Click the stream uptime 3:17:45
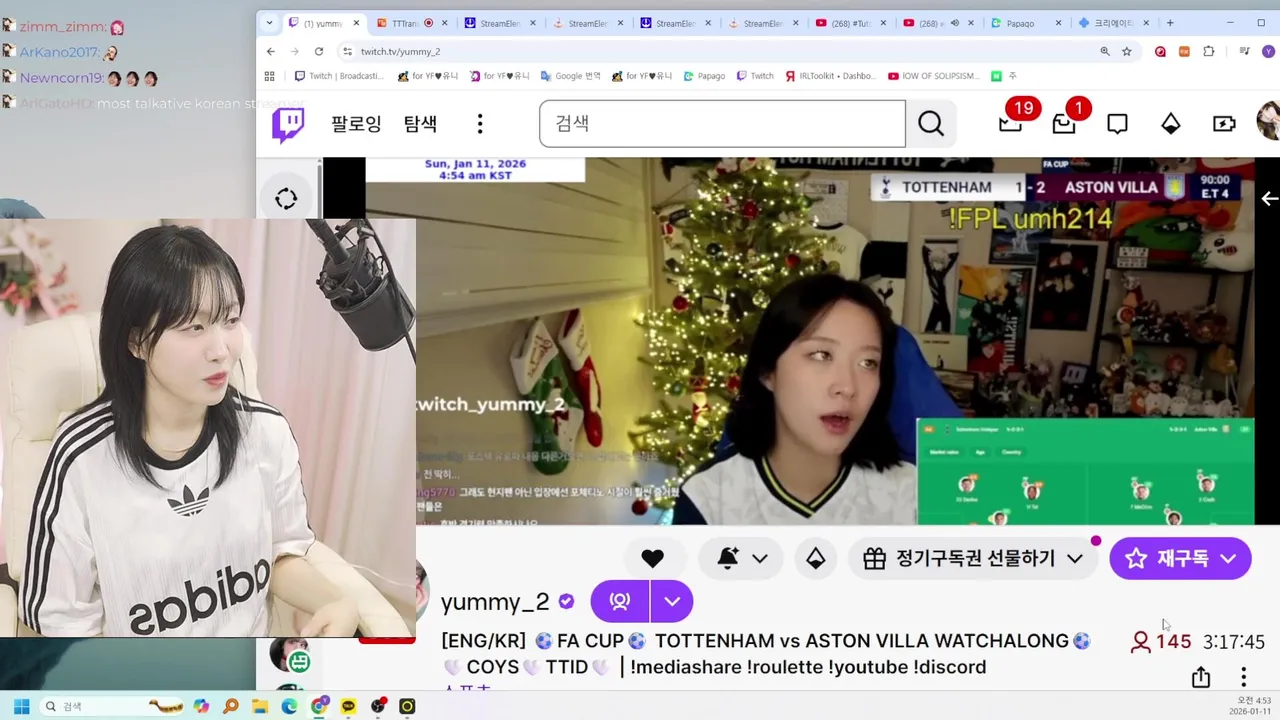This screenshot has height=720, width=1280. tap(1234, 642)
